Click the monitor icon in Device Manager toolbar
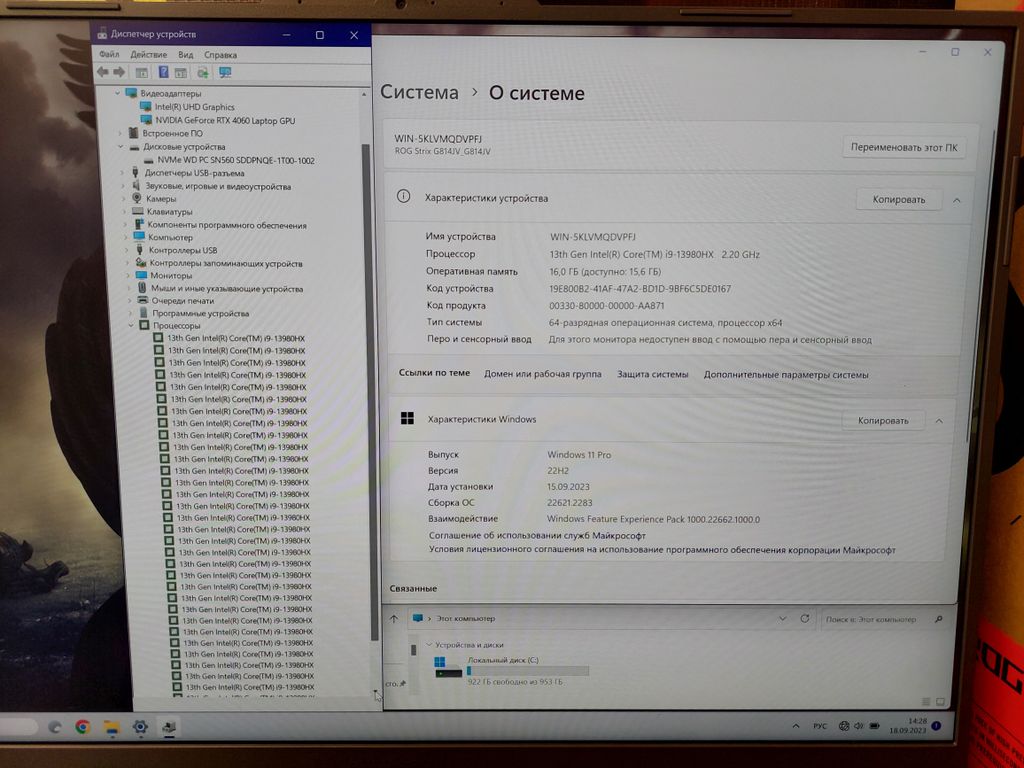 click(x=225, y=72)
